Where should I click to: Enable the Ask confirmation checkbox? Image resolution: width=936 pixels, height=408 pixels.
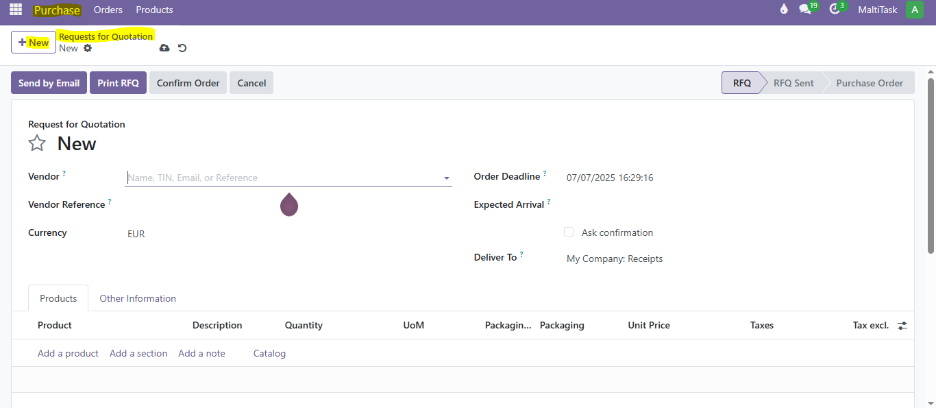click(569, 233)
